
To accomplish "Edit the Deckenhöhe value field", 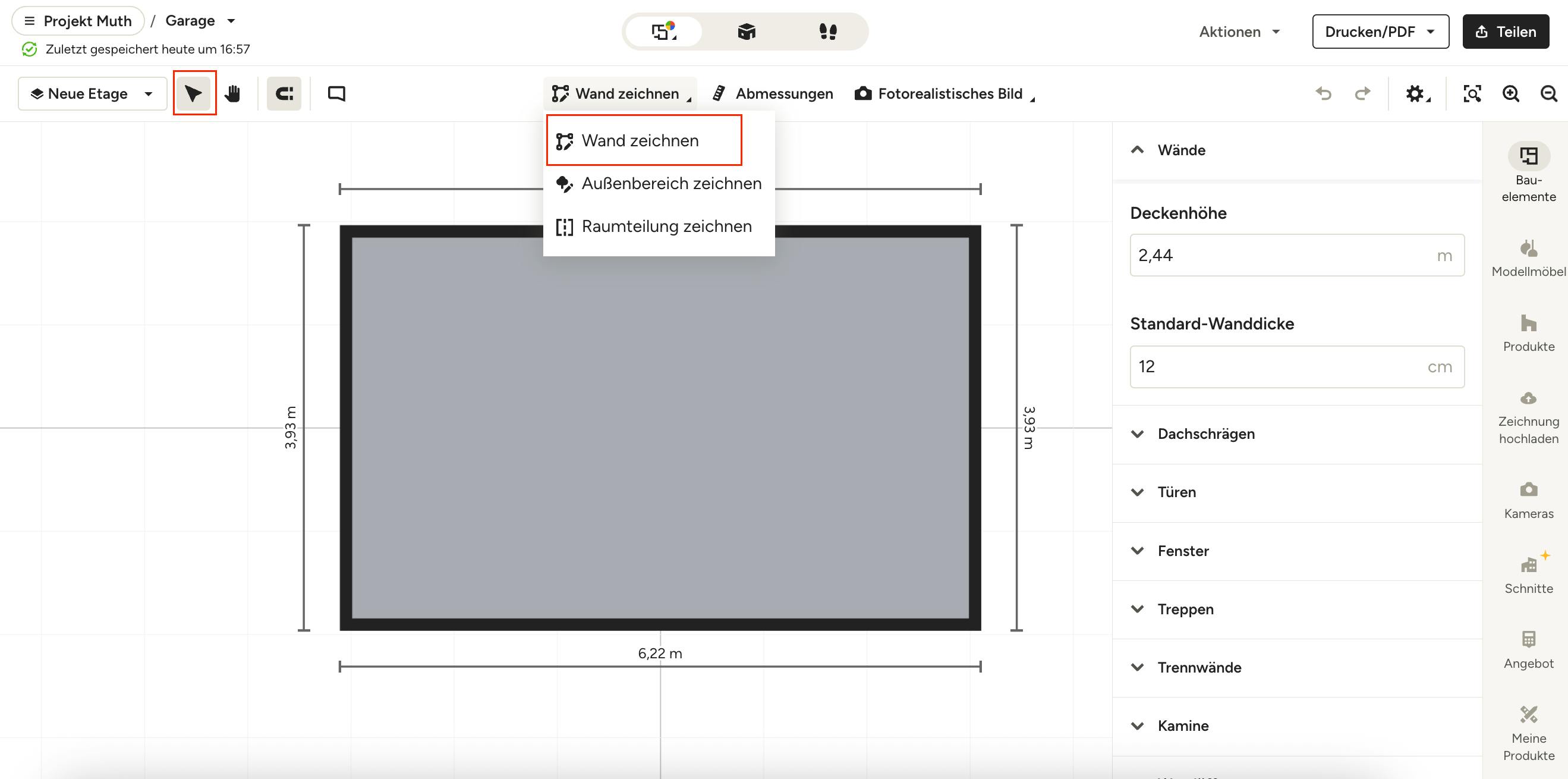I will click(1296, 255).
